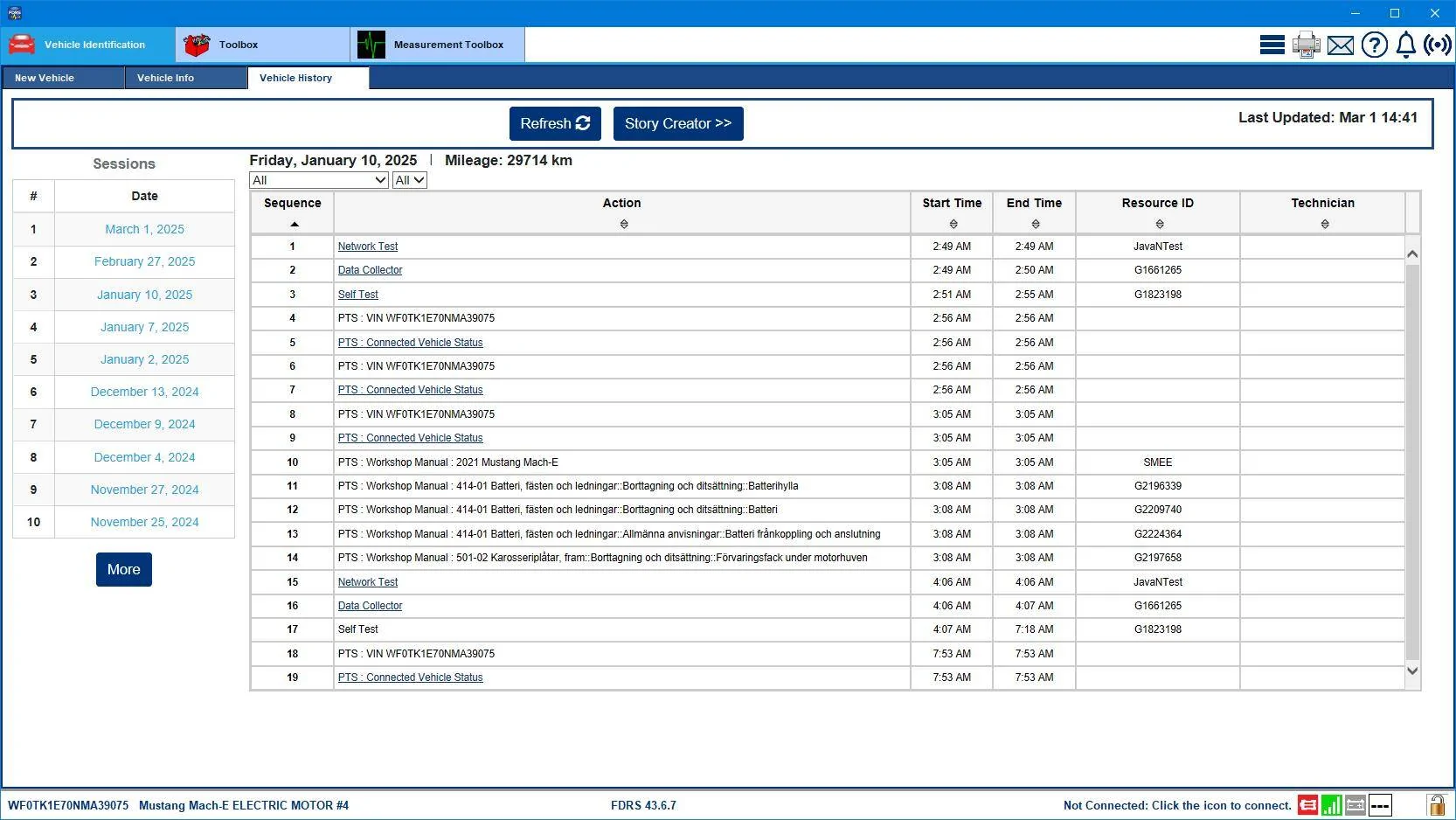Click the notification bell icon
The width and height of the screenshot is (1456, 820).
pos(1406,45)
